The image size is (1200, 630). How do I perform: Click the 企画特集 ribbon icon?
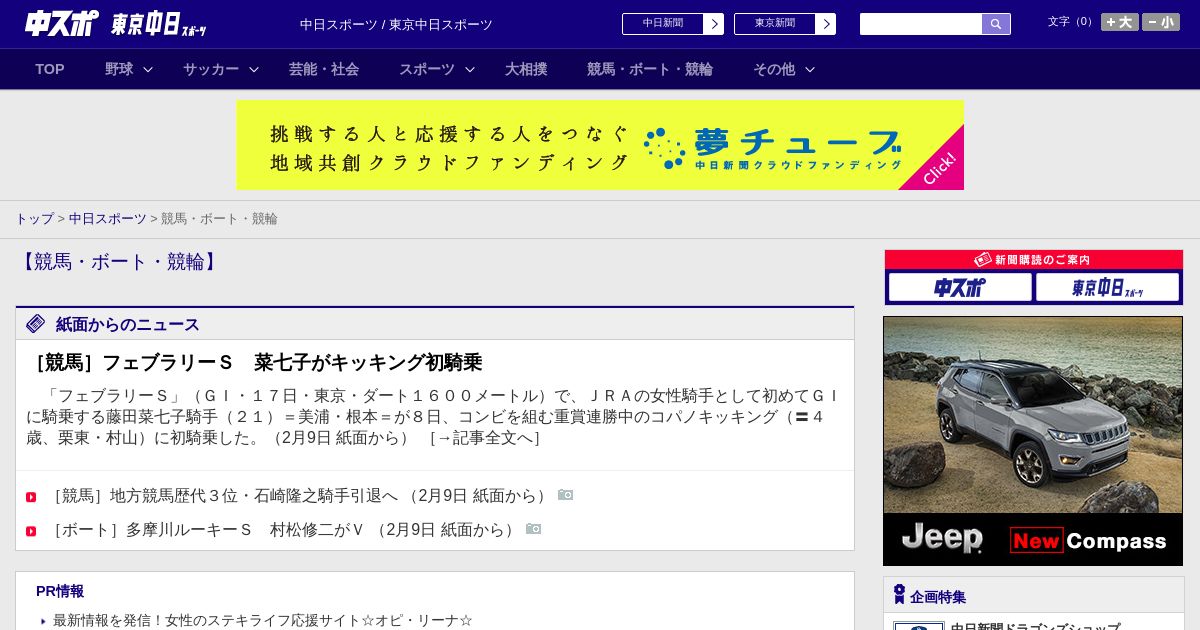899,594
